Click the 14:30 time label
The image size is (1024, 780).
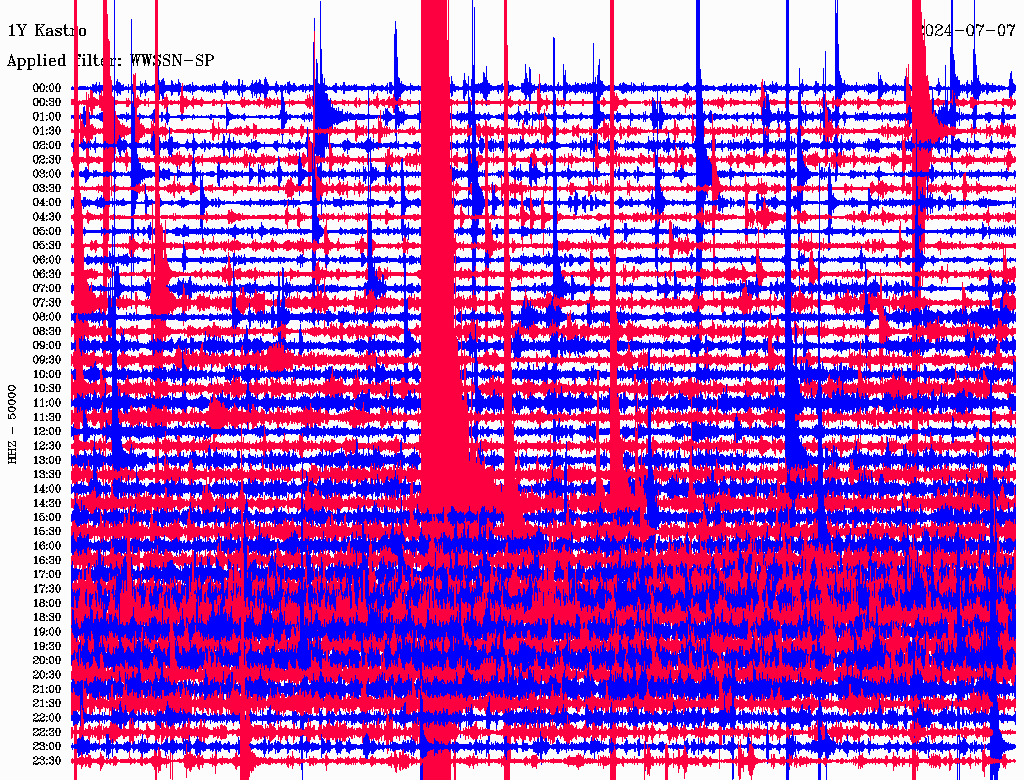[47, 503]
